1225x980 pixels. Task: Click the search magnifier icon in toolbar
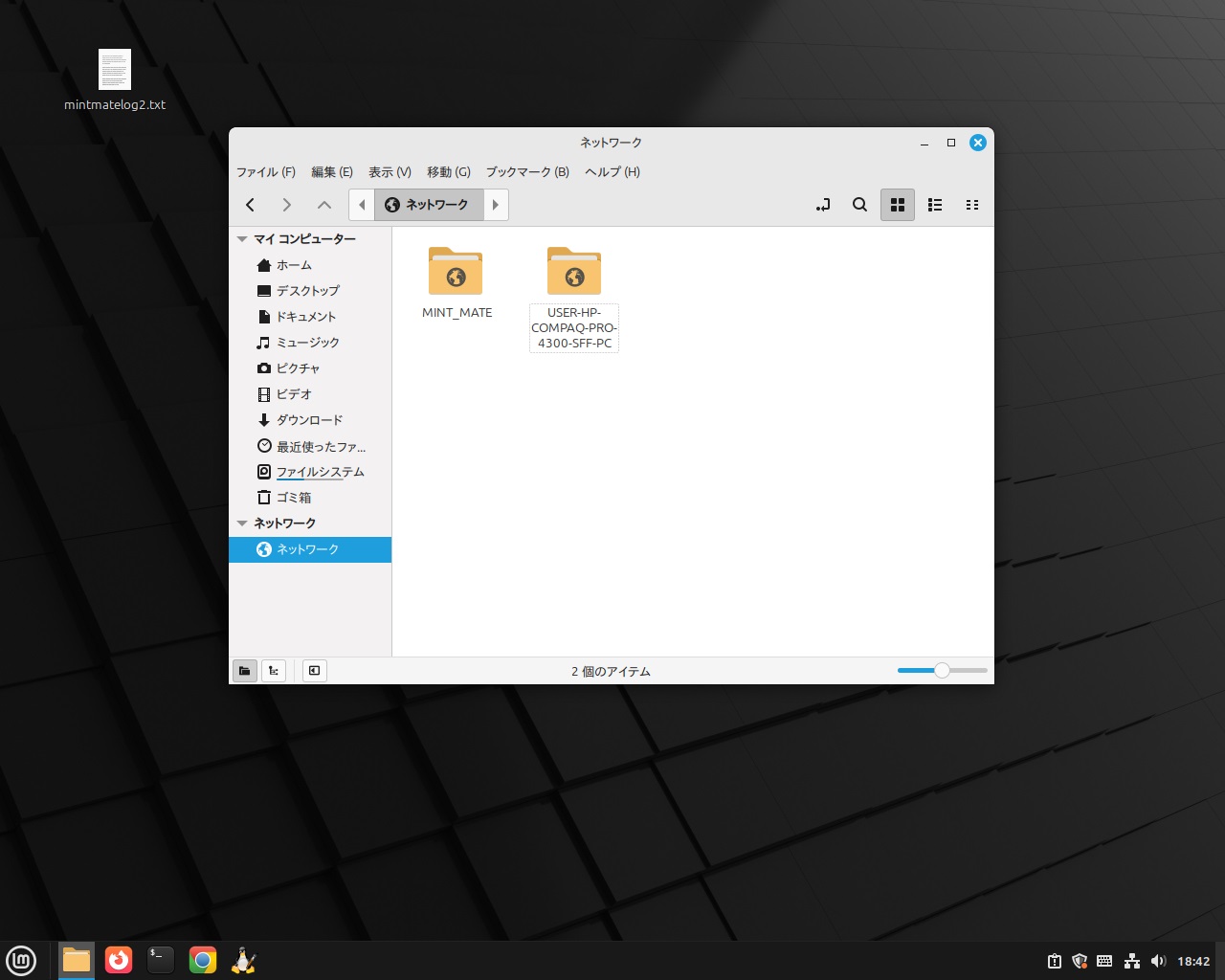(859, 205)
